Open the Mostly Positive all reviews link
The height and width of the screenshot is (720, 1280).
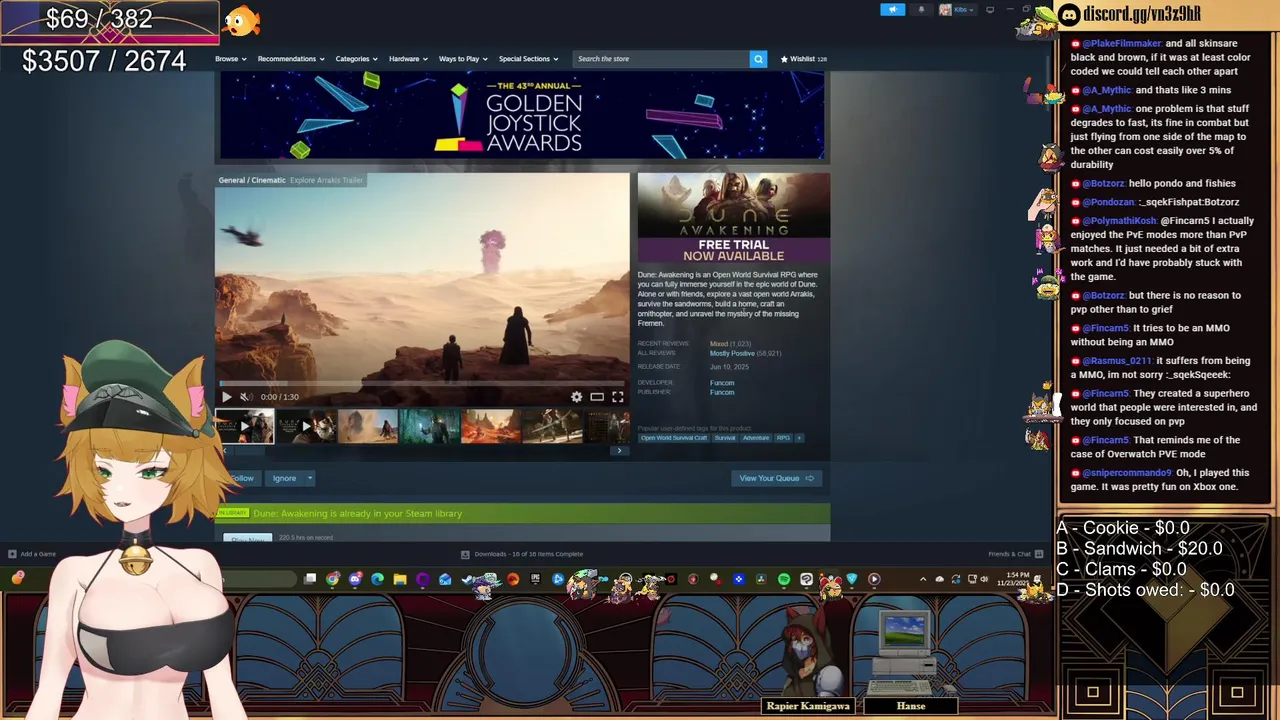(732, 353)
